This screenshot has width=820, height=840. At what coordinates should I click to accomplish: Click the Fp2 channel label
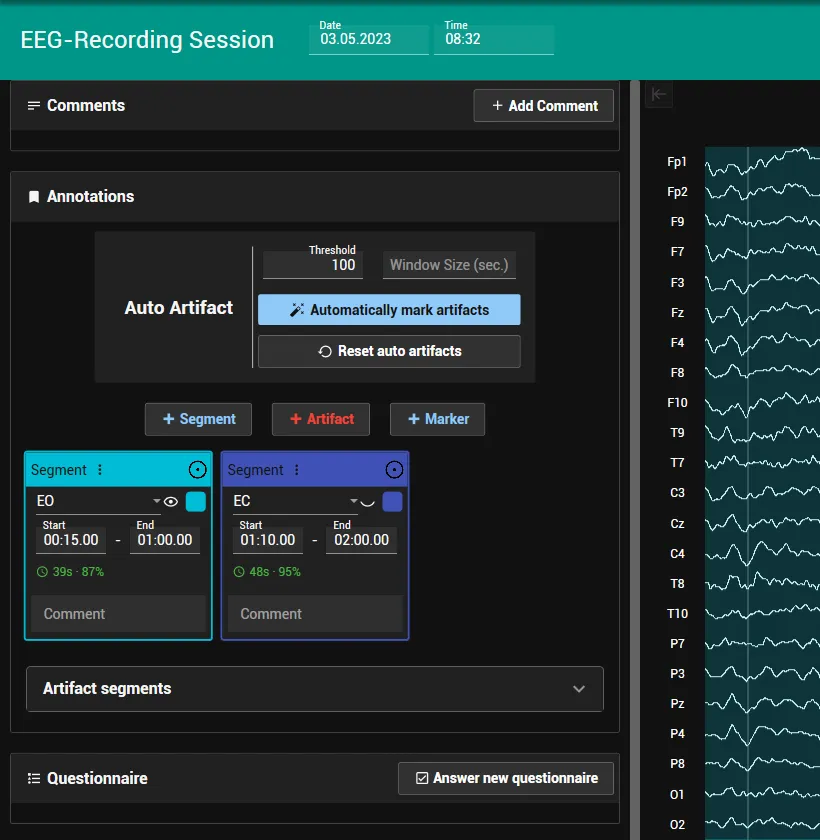(677, 192)
